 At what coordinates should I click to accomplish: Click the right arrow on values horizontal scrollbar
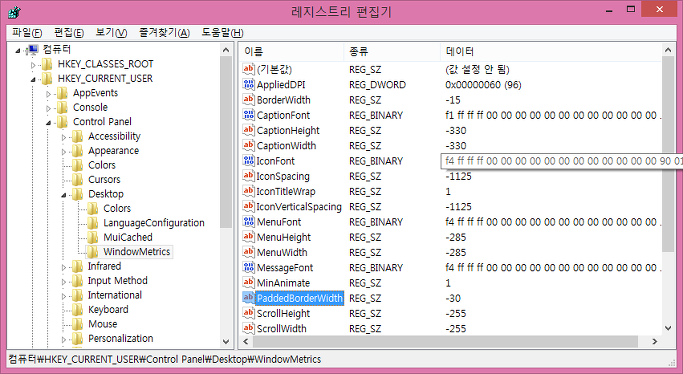point(655,342)
